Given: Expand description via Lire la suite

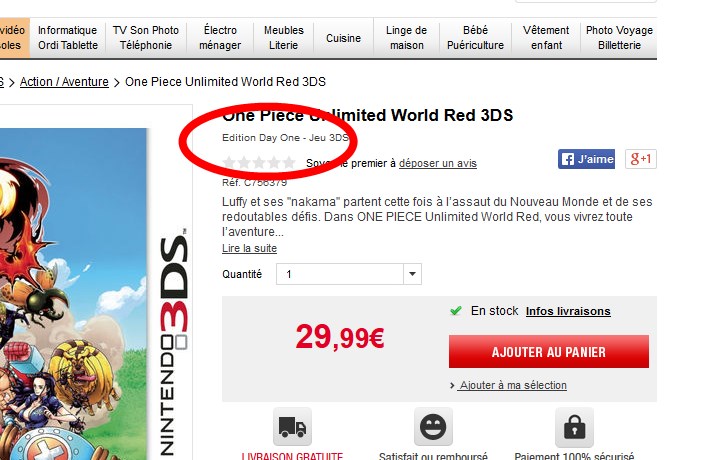Looking at the screenshot, I should (249, 248).
